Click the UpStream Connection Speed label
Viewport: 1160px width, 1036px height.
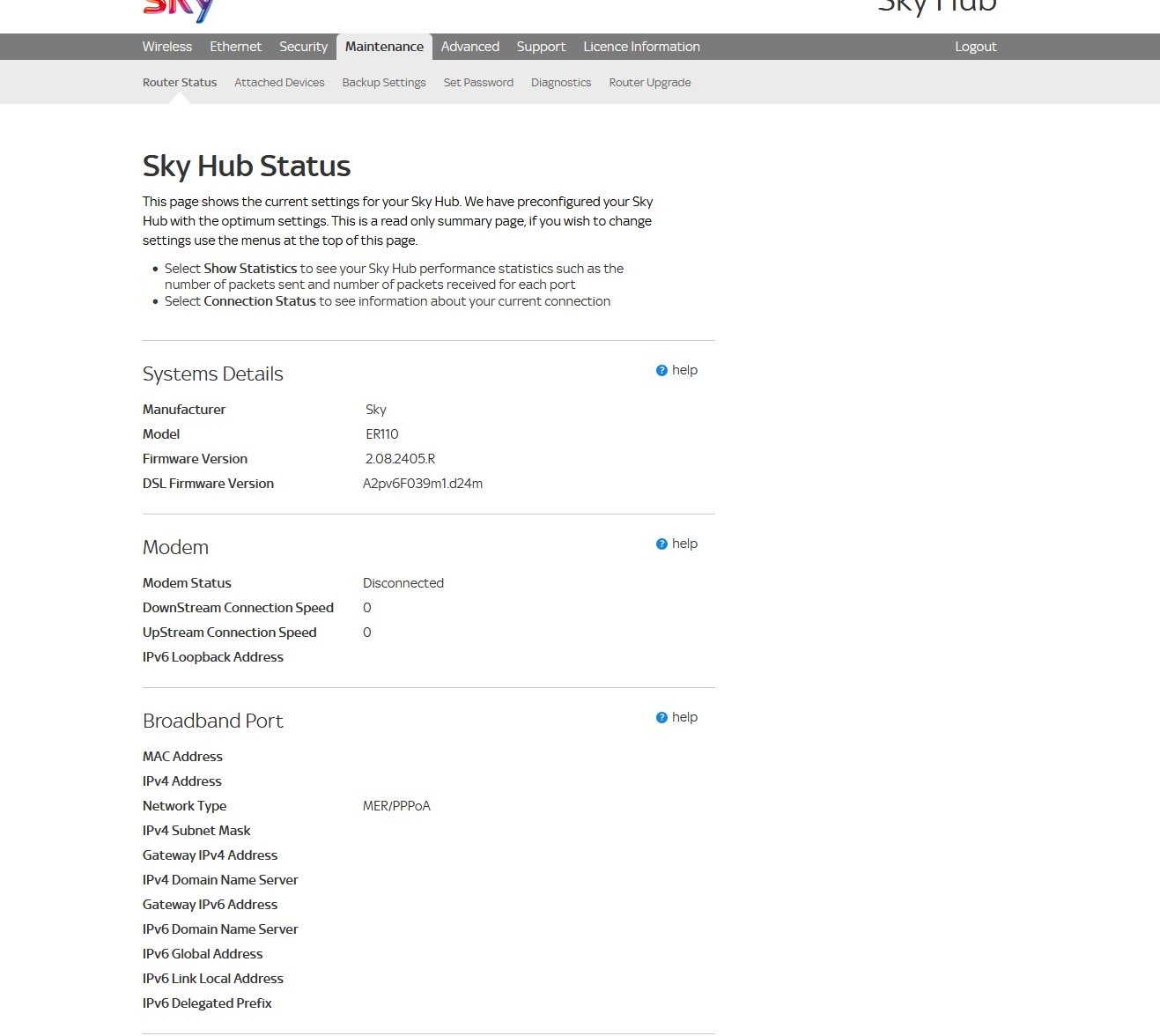[229, 633]
